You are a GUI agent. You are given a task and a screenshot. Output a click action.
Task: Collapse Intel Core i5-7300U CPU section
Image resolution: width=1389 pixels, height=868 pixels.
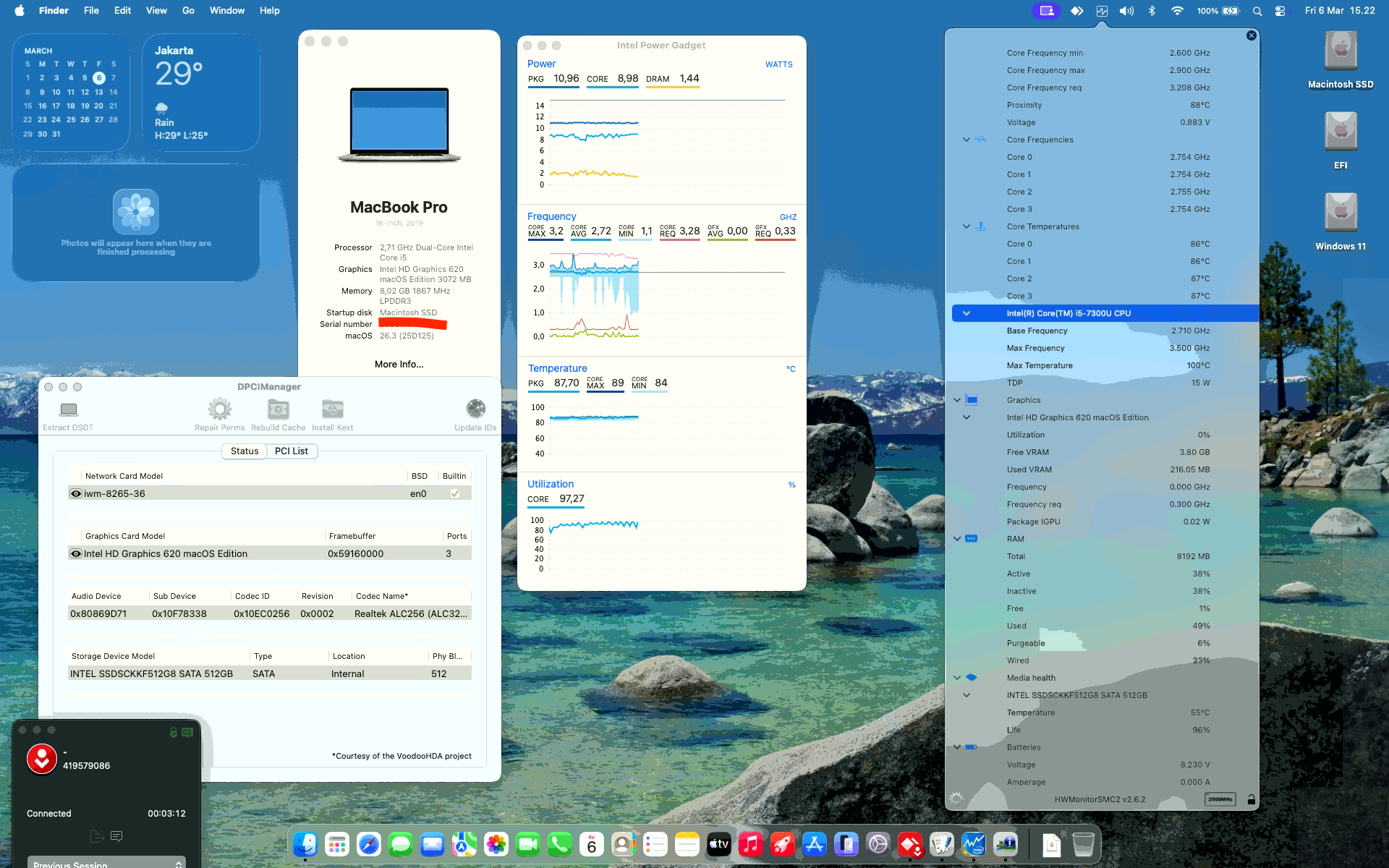pyautogui.click(x=966, y=313)
